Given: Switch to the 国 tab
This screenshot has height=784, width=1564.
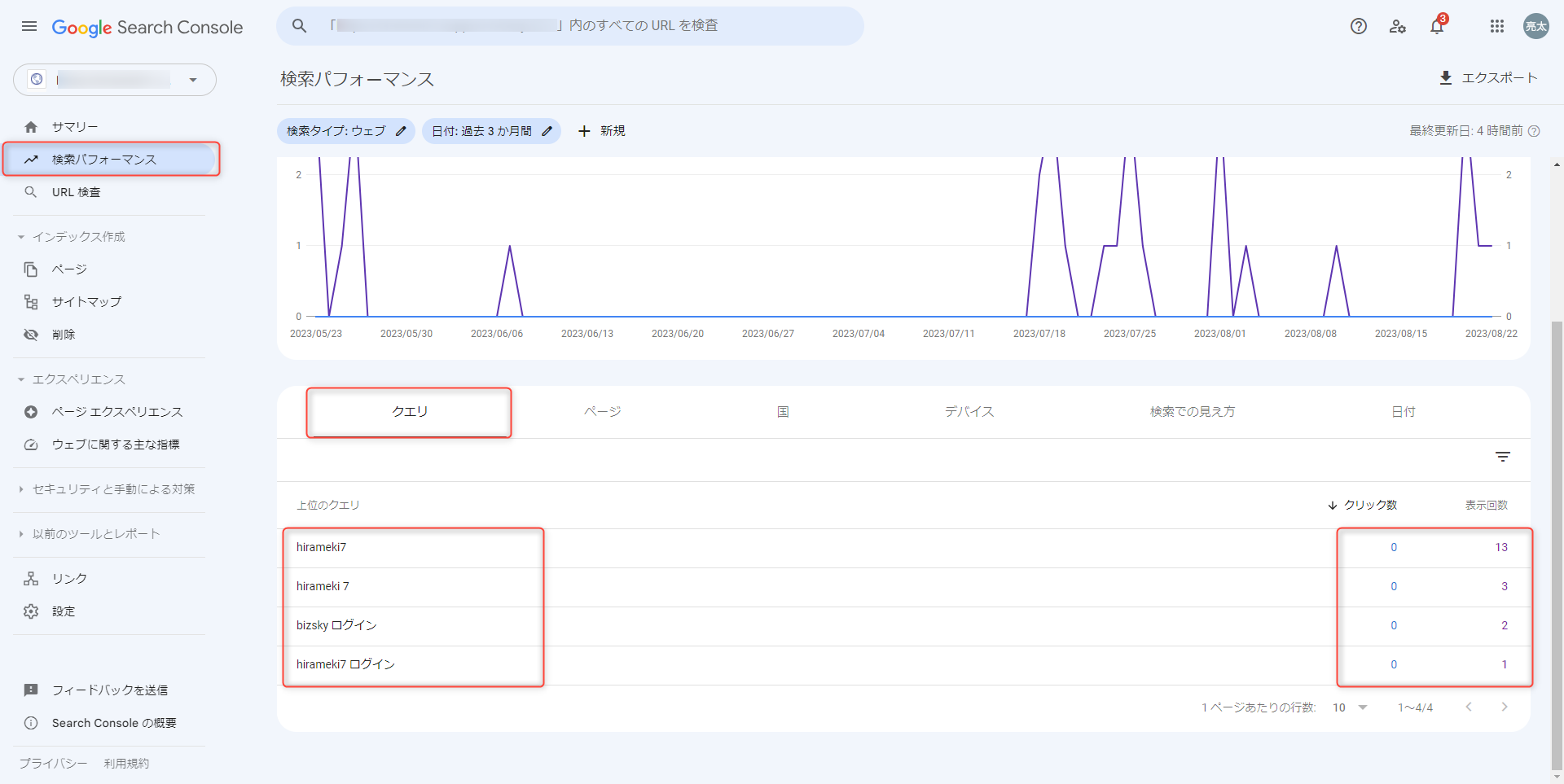Looking at the screenshot, I should [783, 412].
